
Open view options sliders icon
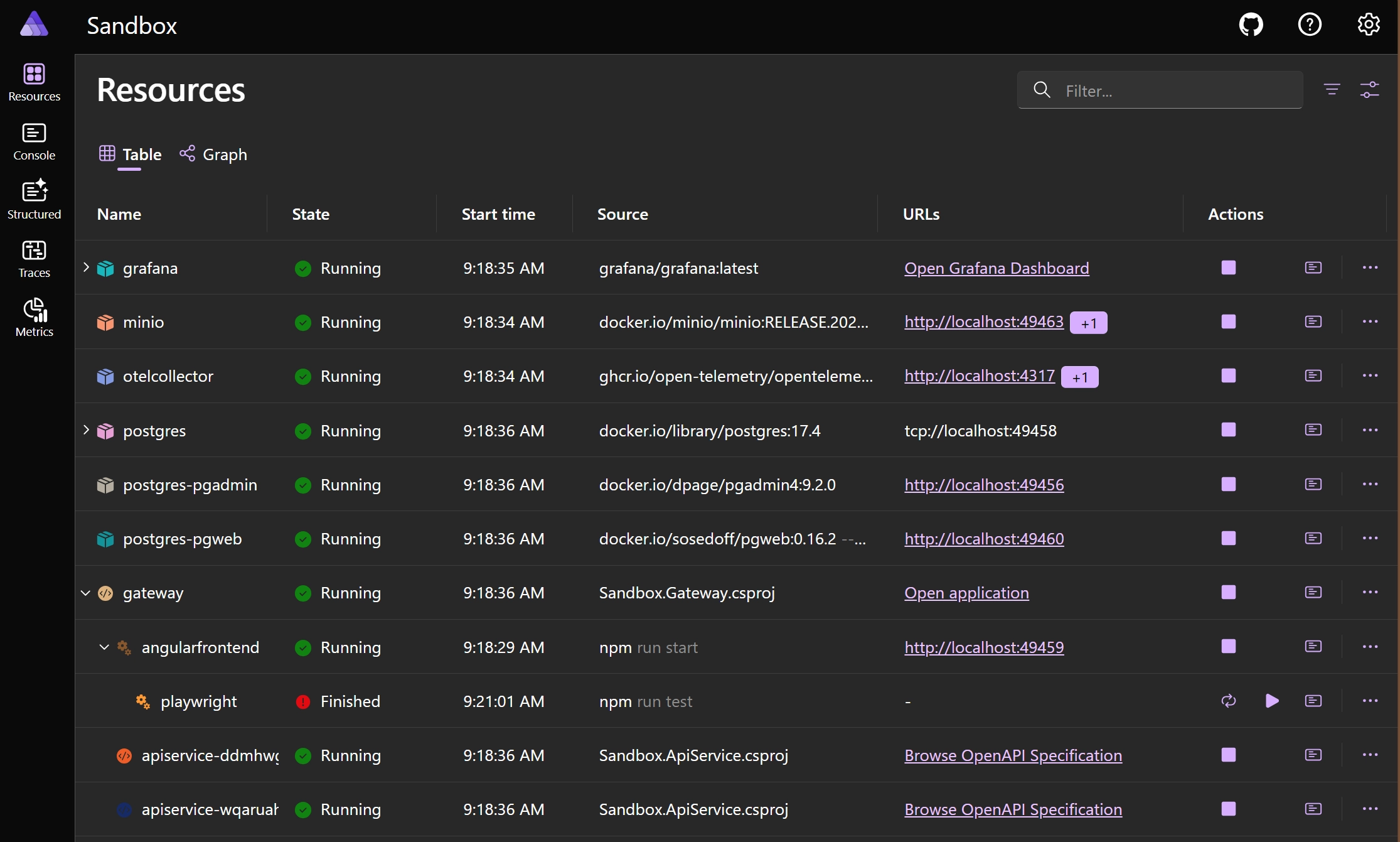[x=1369, y=90]
